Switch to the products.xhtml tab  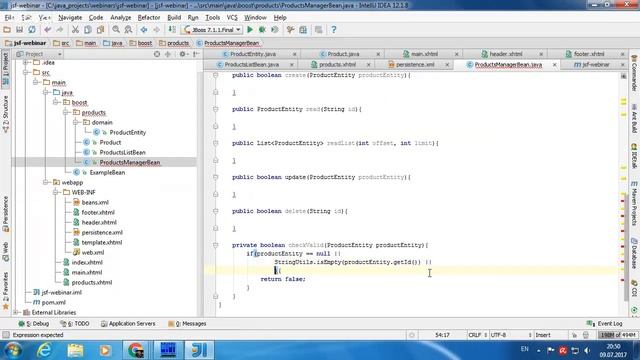coord(337,64)
